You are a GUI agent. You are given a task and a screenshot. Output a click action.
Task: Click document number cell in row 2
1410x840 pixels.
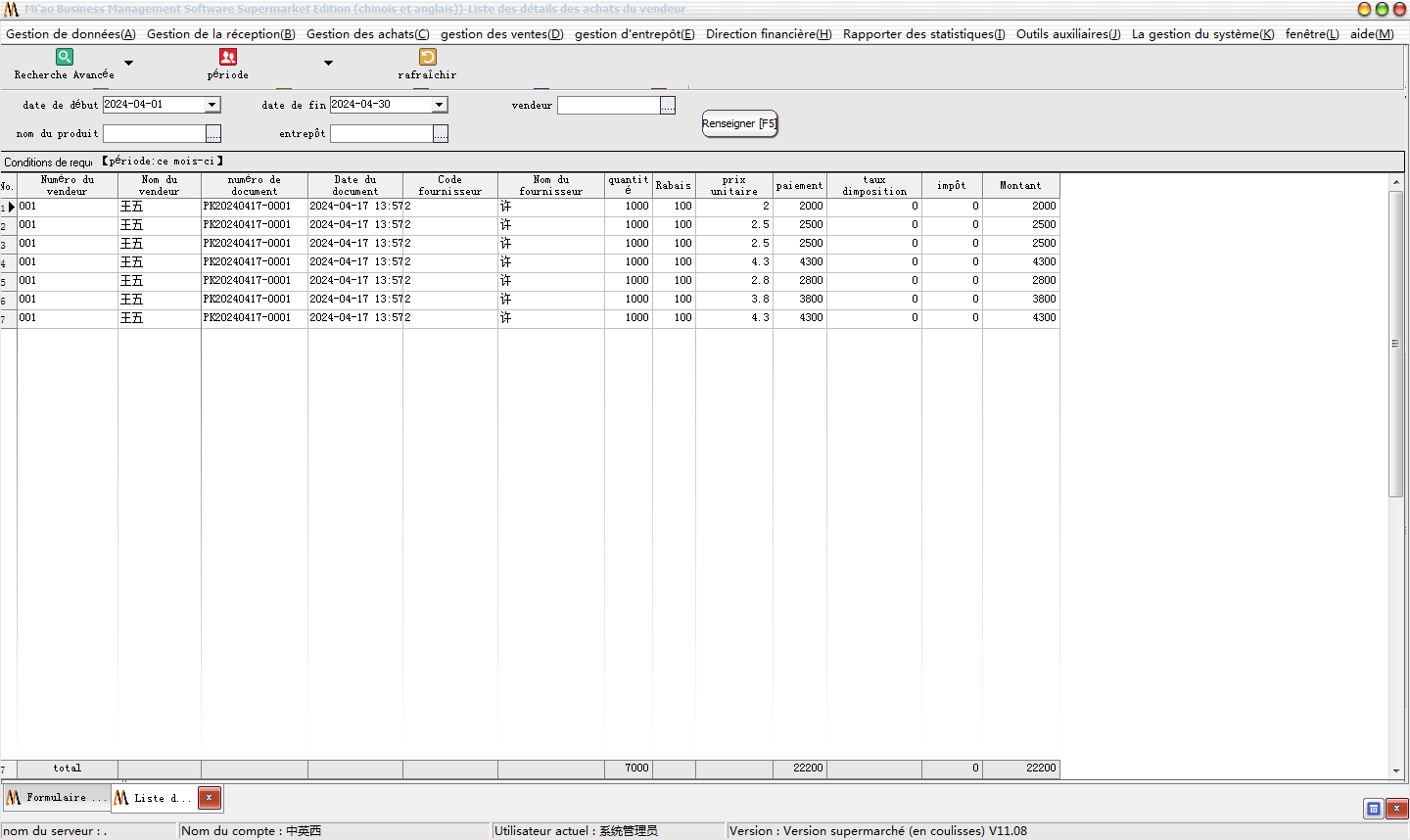255,225
